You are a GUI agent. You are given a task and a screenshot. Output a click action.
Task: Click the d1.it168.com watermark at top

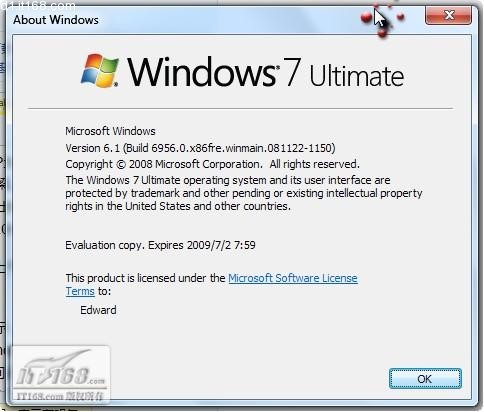point(38,5)
